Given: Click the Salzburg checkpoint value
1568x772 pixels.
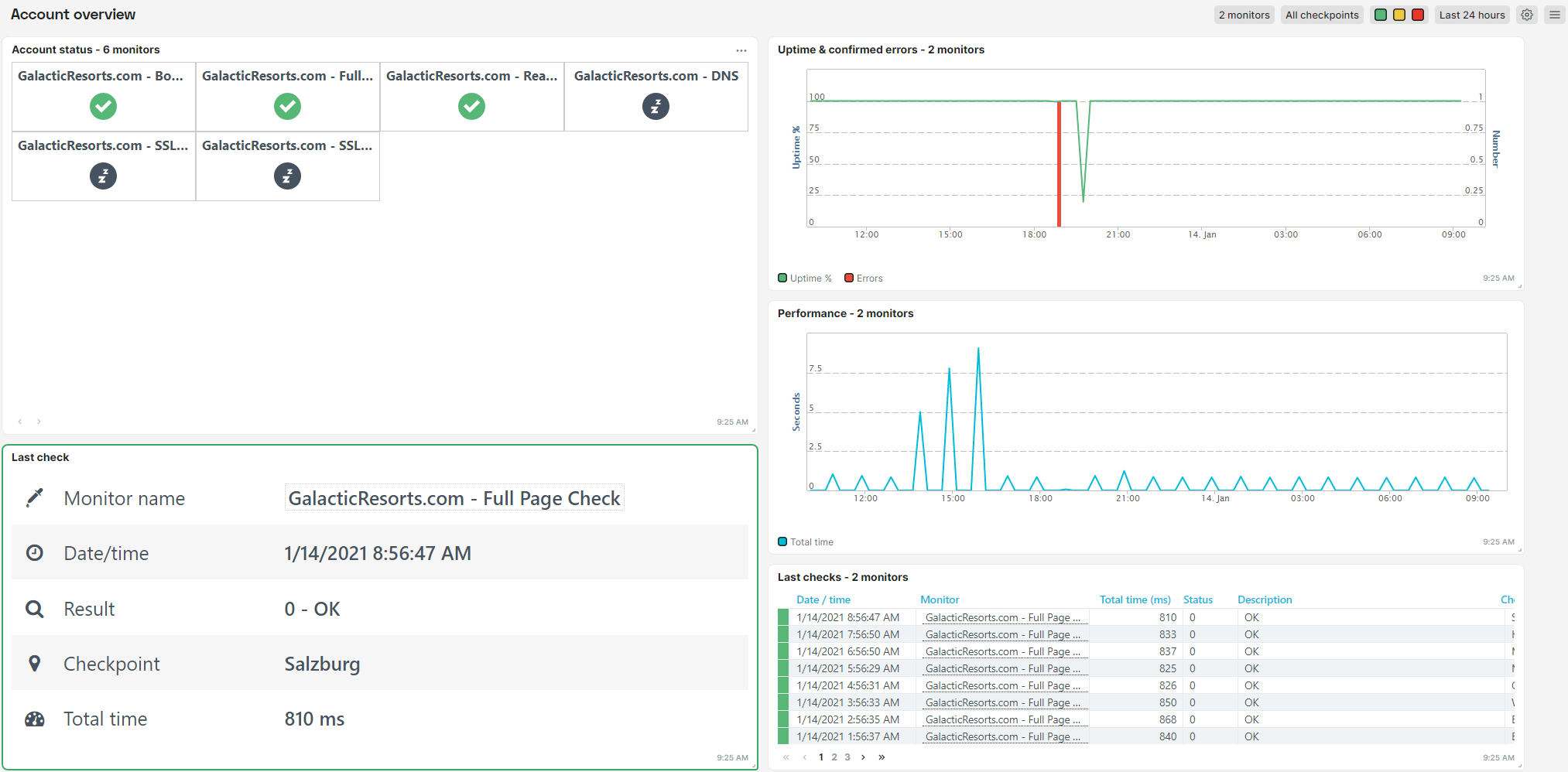Looking at the screenshot, I should click(x=322, y=664).
